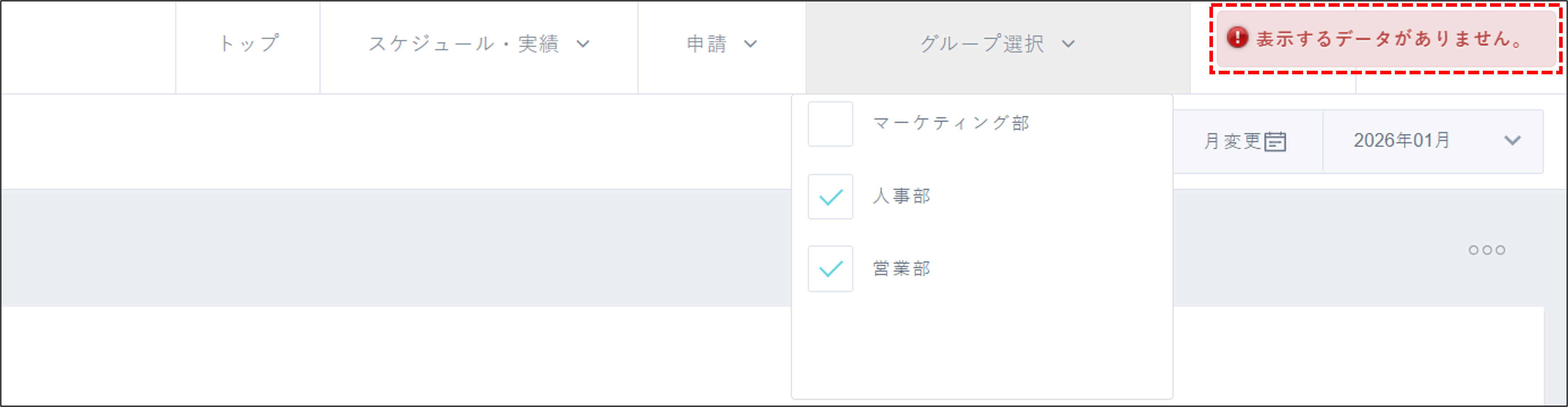This screenshot has height=407, width=1568.
Task: Open the three-dot more options menu
Action: pos(1487,250)
